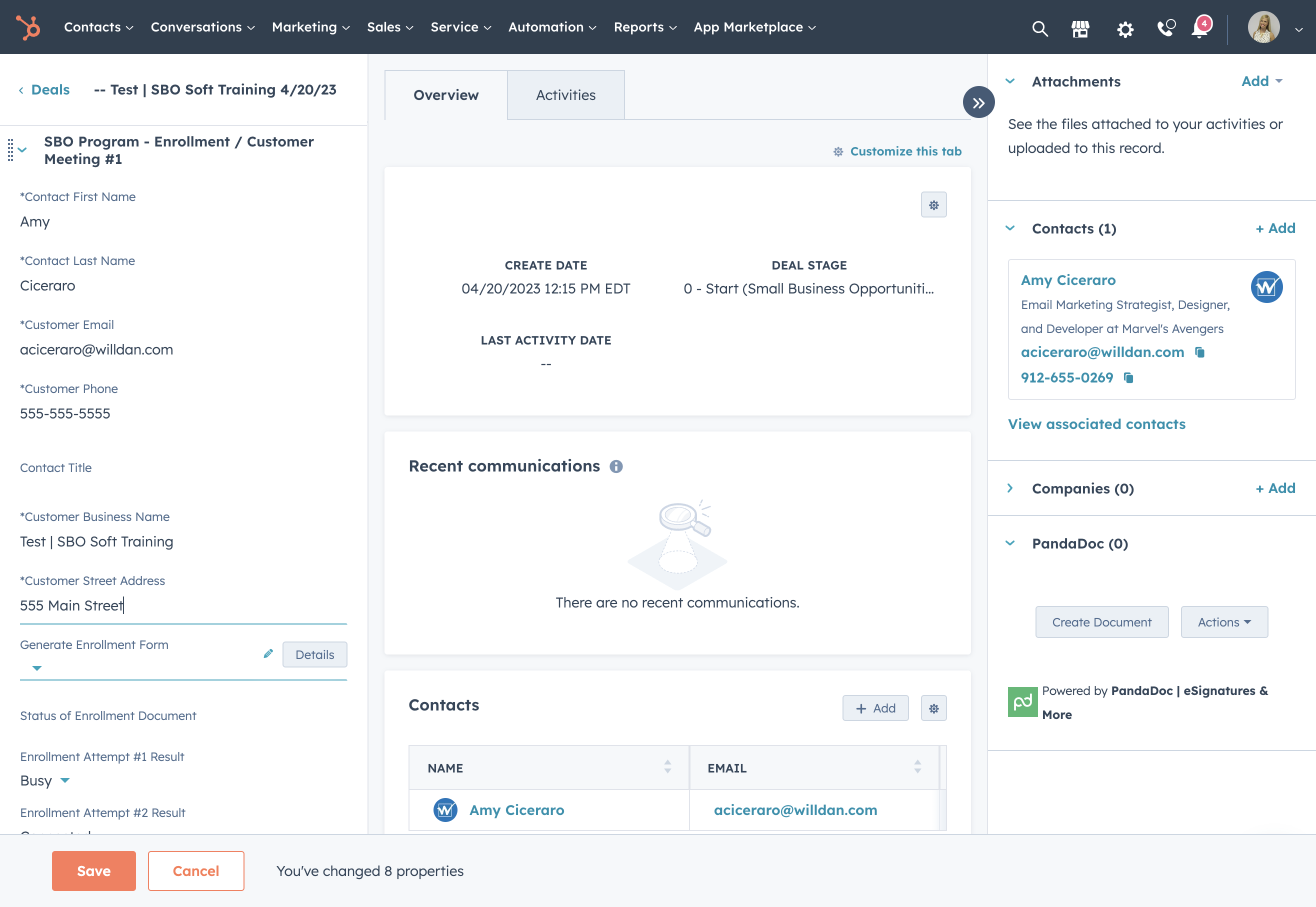Click the Willdan logo on Amy's contact card
Screen dimensions: 1316x907
[x=1266, y=287]
